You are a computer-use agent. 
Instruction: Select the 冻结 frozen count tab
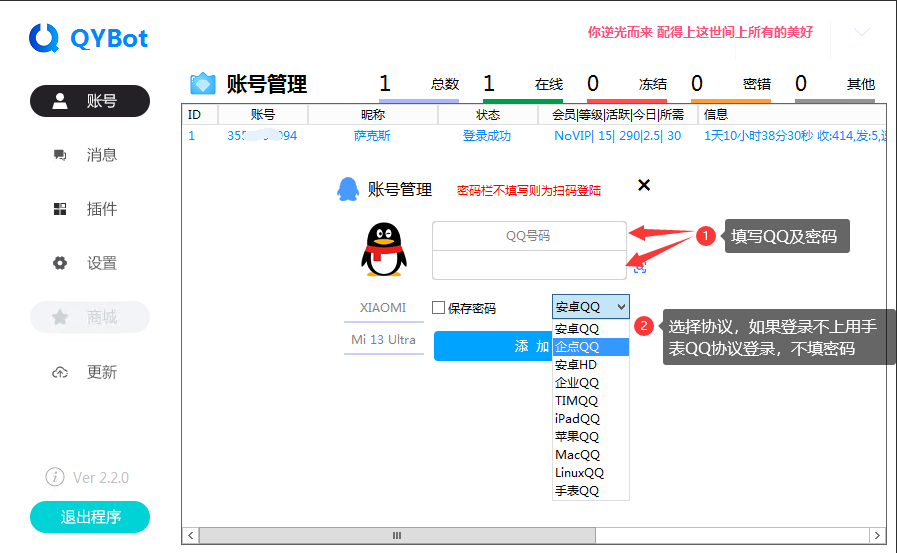[x=627, y=86]
